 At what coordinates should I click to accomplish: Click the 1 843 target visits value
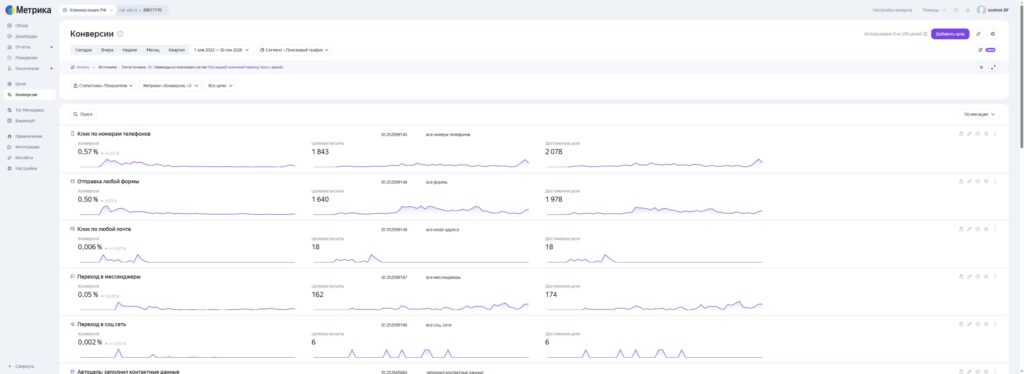pyautogui.click(x=320, y=151)
